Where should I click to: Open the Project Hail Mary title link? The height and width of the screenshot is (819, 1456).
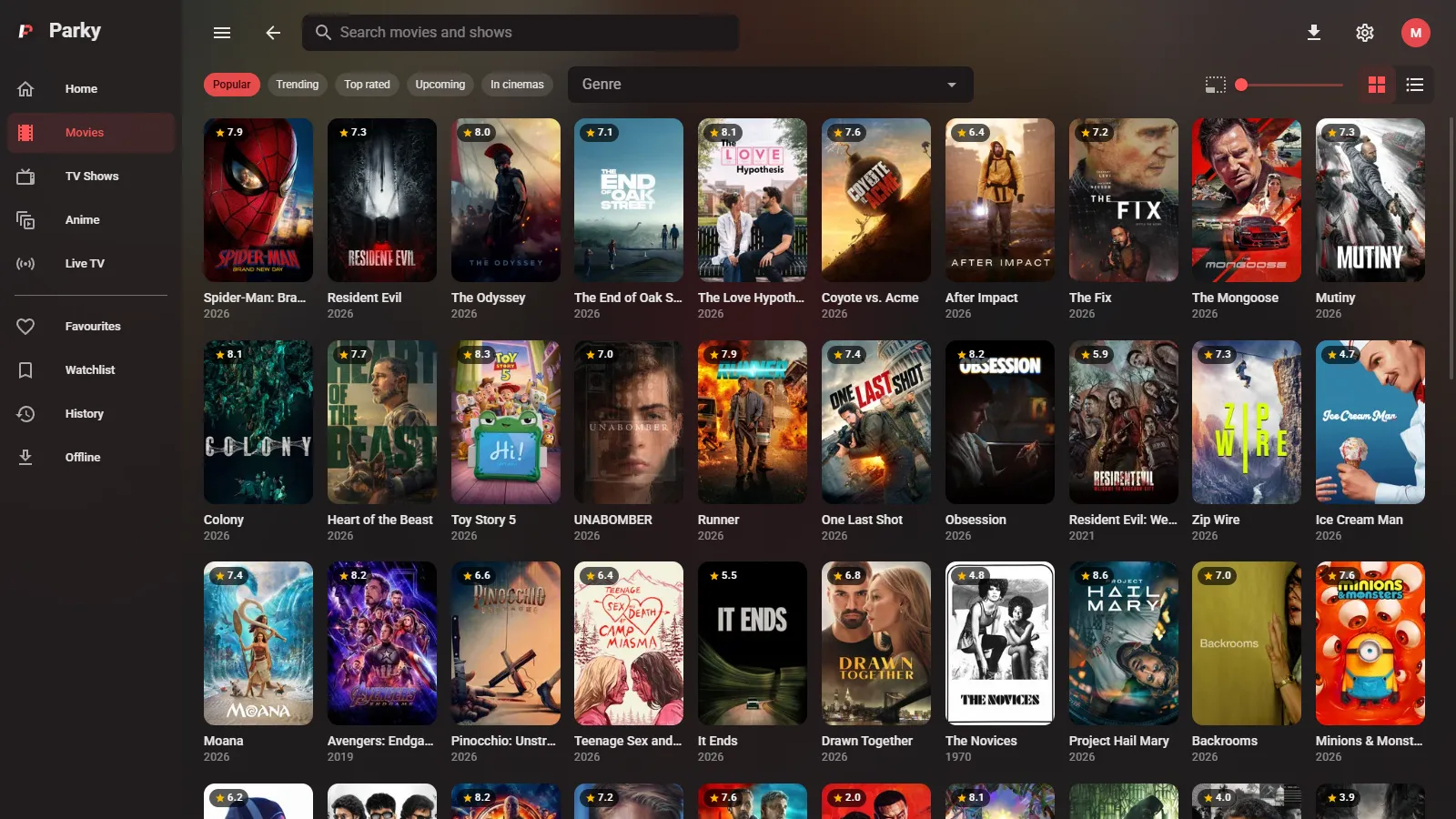[1118, 741]
